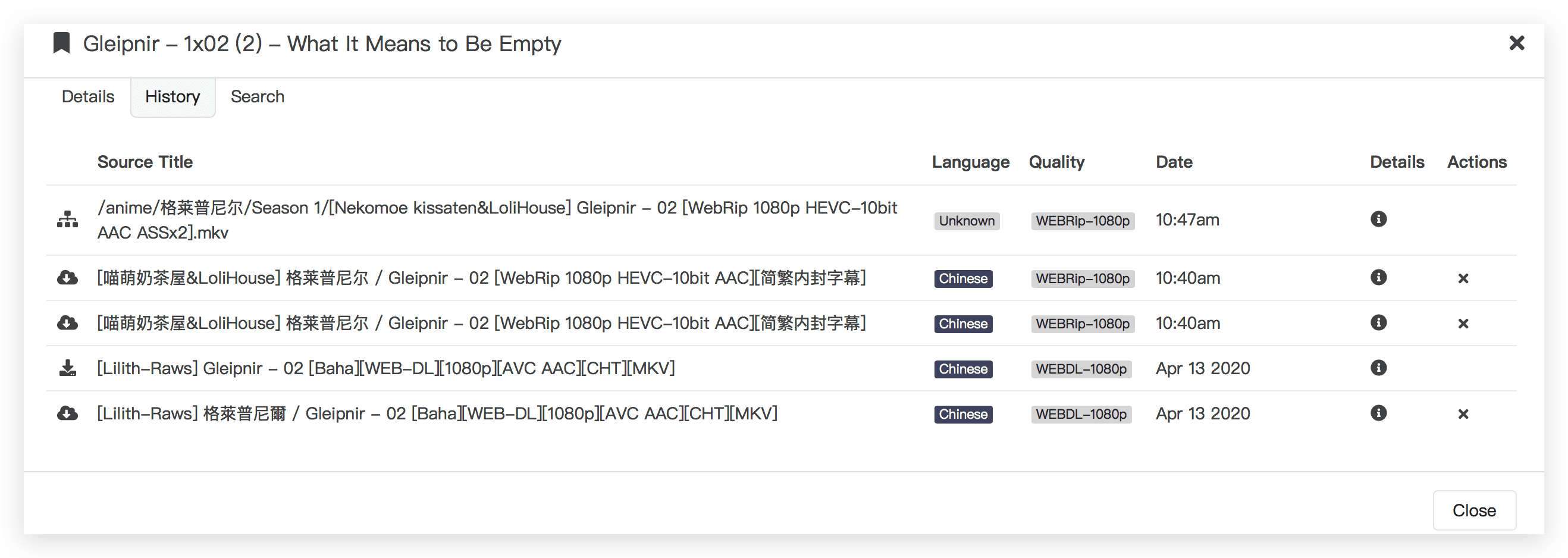The height and width of the screenshot is (558, 1568).
Task: Click the imported-download icon on the Lilith-Raws Gleipnir – 02 row
Action: pos(68,368)
